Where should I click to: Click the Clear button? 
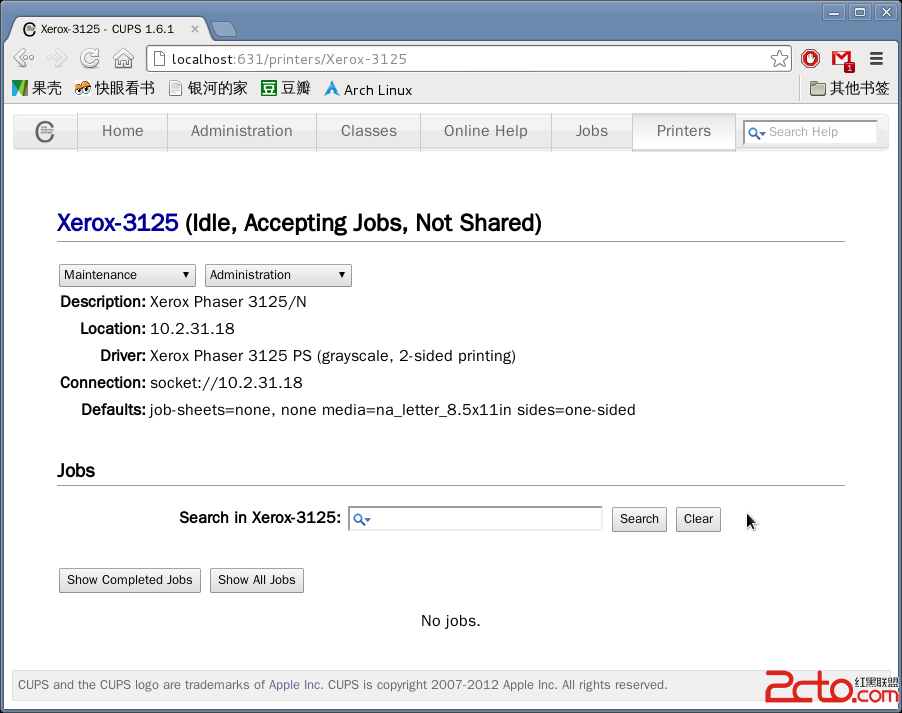pyautogui.click(x=698, y=519)
